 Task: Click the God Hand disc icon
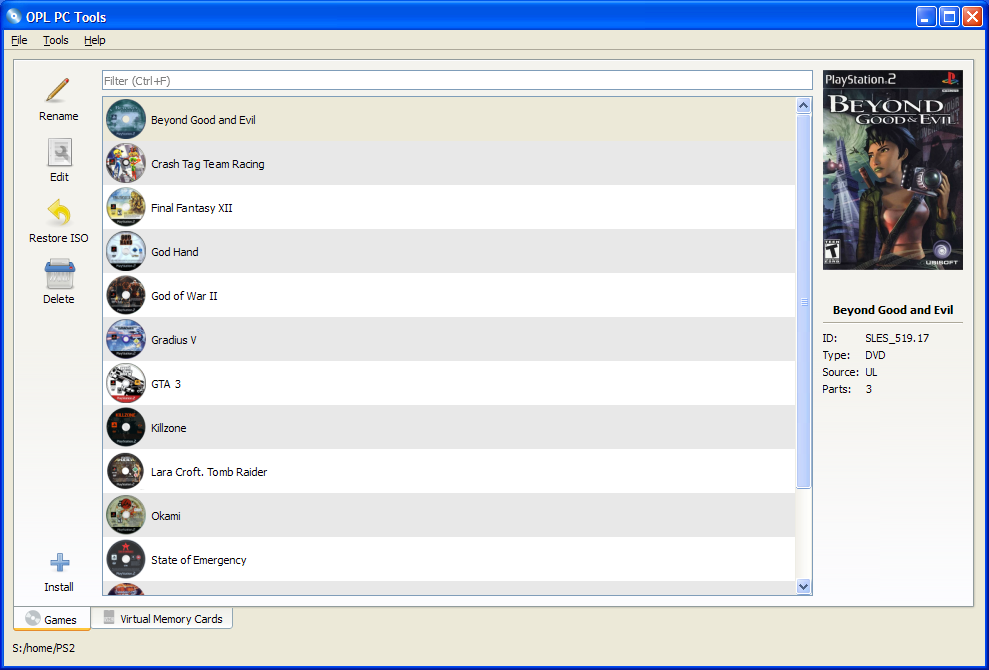[126, 251]
